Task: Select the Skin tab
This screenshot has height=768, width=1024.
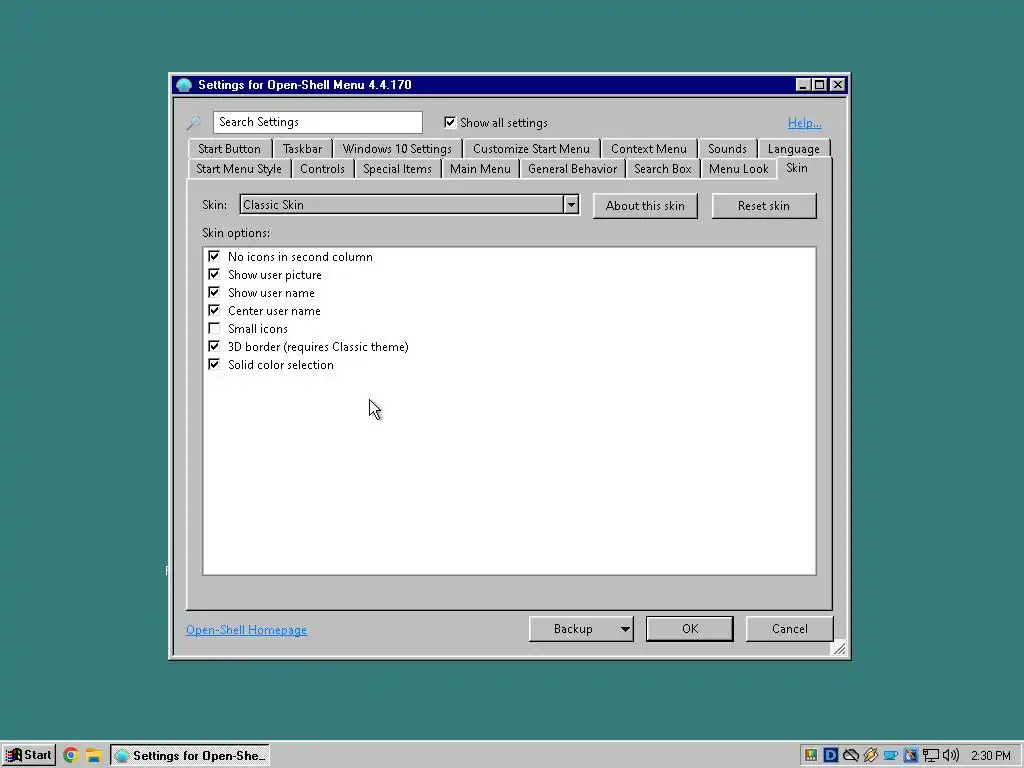Action: (797, 168)
